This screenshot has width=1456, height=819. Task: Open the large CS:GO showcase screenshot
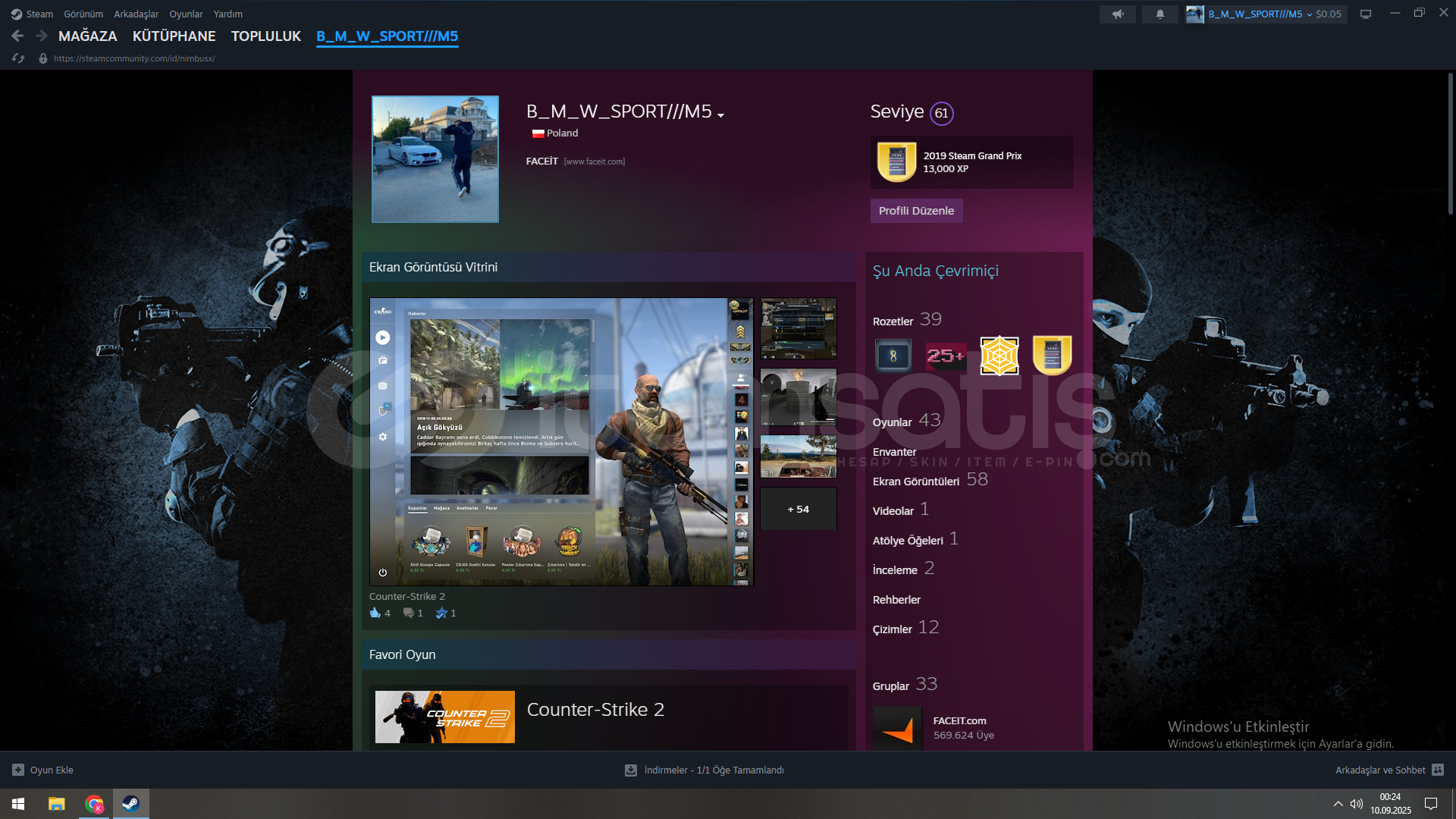point(561,441)
